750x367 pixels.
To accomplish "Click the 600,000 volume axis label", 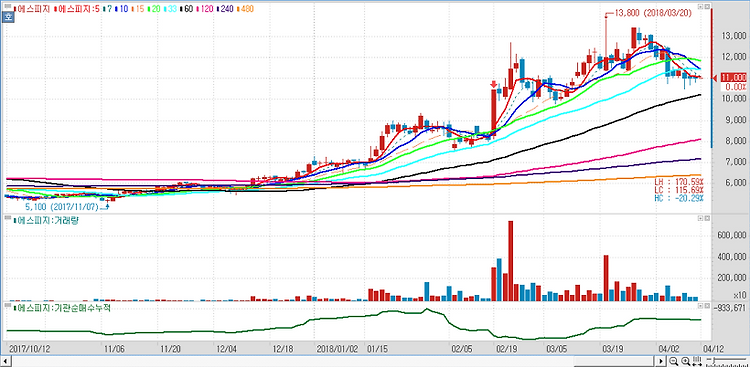I will [x=732, y=235].
